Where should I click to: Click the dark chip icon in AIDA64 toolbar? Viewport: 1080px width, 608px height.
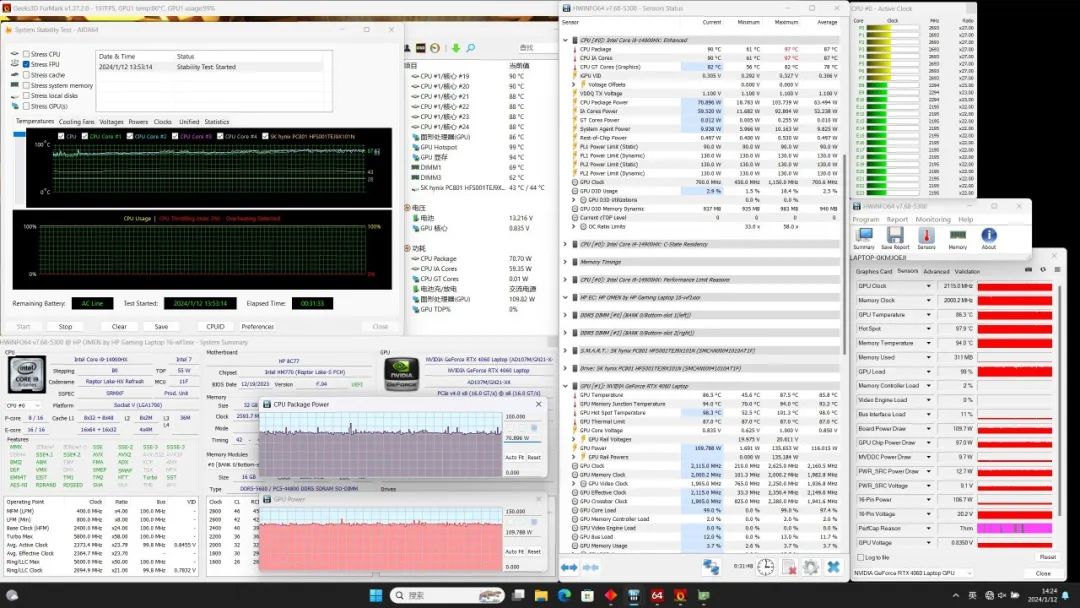point(420,48)
